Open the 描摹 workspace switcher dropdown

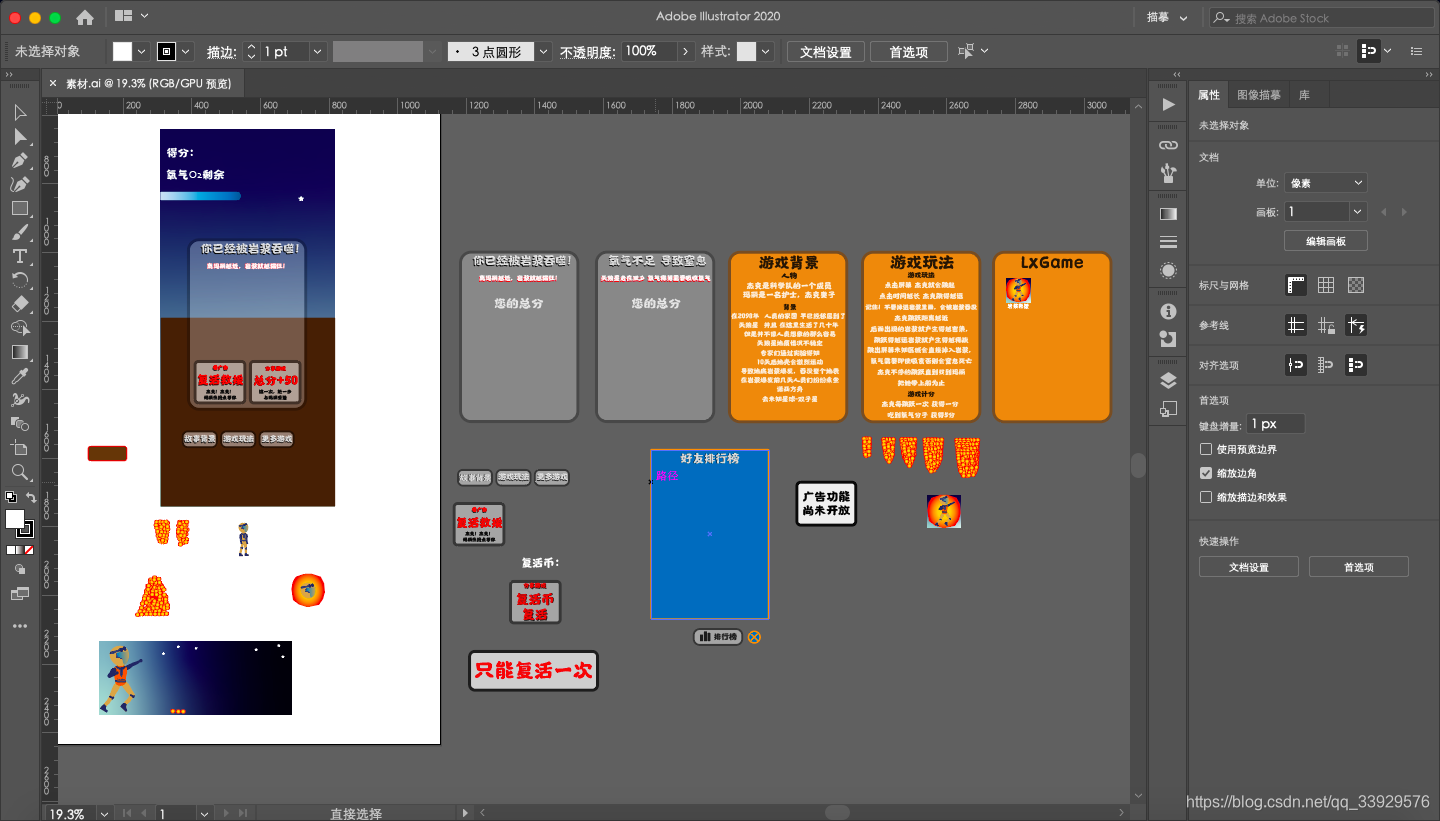(x=1166, y=17)
